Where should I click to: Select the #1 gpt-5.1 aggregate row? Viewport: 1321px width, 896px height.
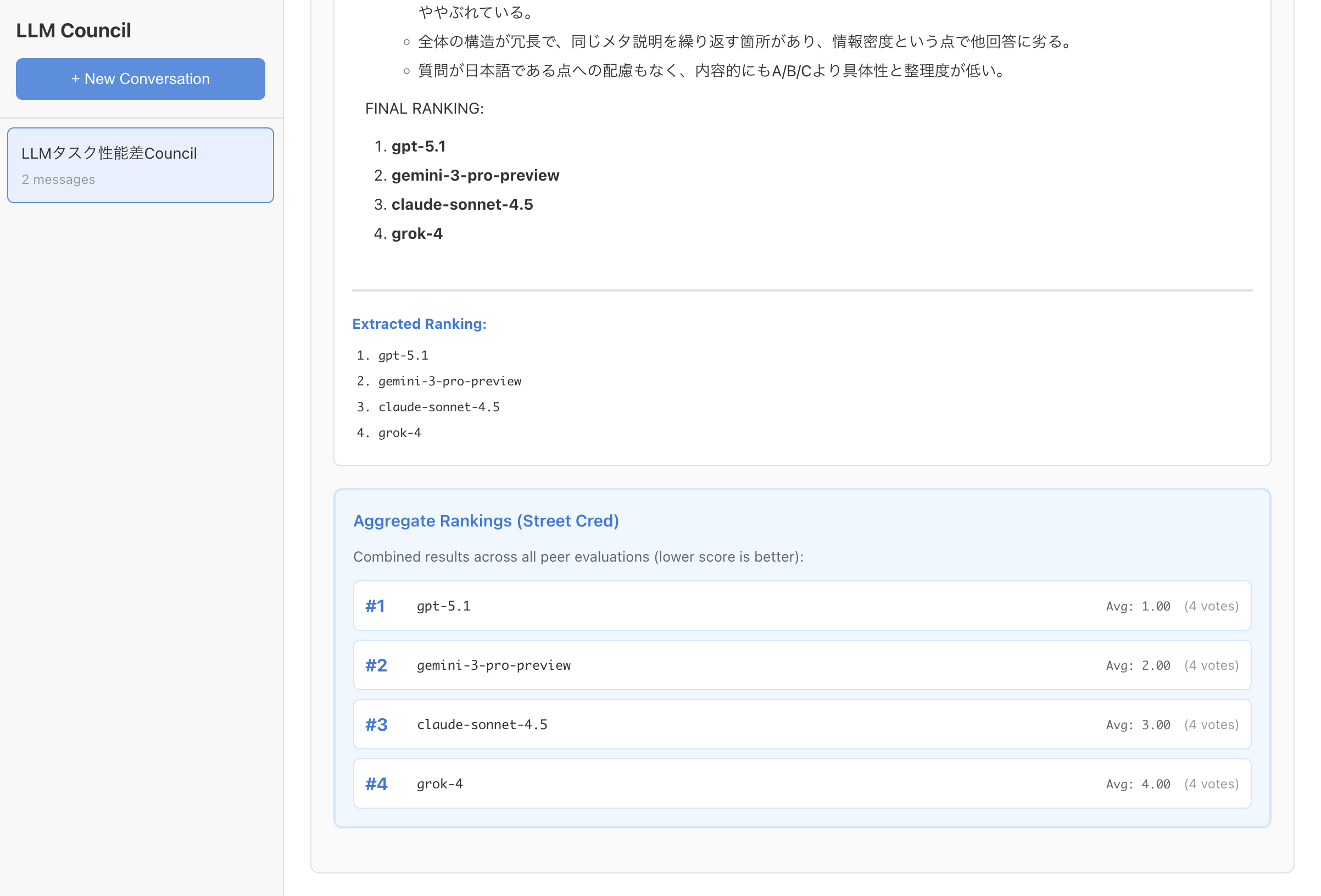(x=801, y=606)
